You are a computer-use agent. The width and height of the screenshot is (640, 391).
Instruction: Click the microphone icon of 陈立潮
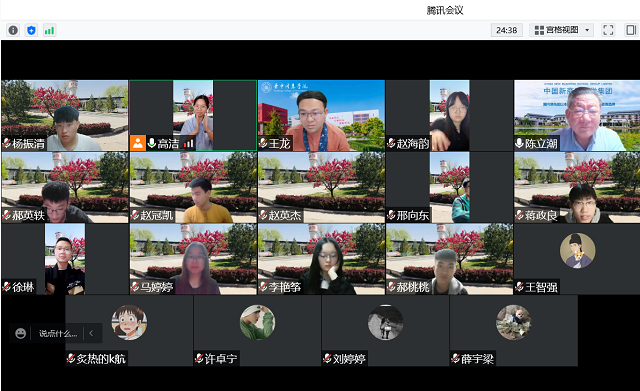click(x=520, y=143)
